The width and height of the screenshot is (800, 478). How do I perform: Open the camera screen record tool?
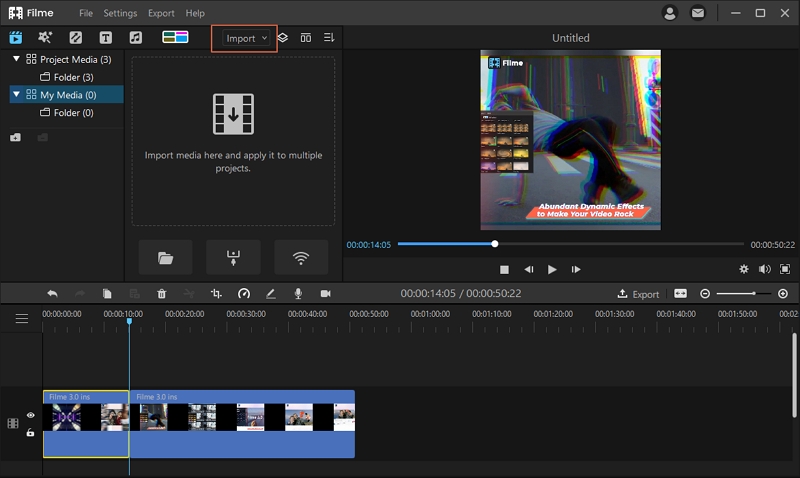(x=326, y=293)
